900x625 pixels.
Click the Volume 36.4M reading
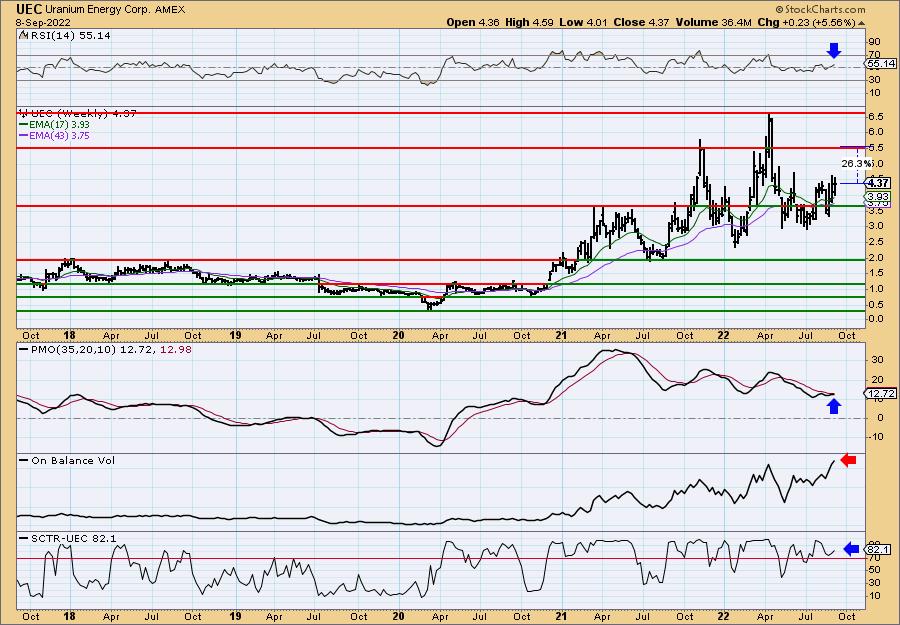pyautogui.click(x=714, y=22)
